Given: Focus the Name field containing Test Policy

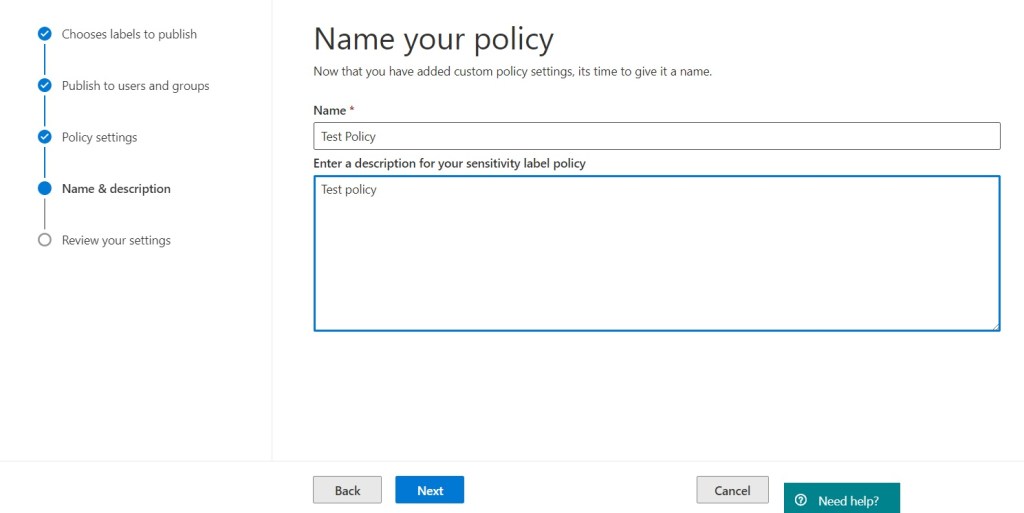Looking at the screenshot, I should [x=656, y=136].
